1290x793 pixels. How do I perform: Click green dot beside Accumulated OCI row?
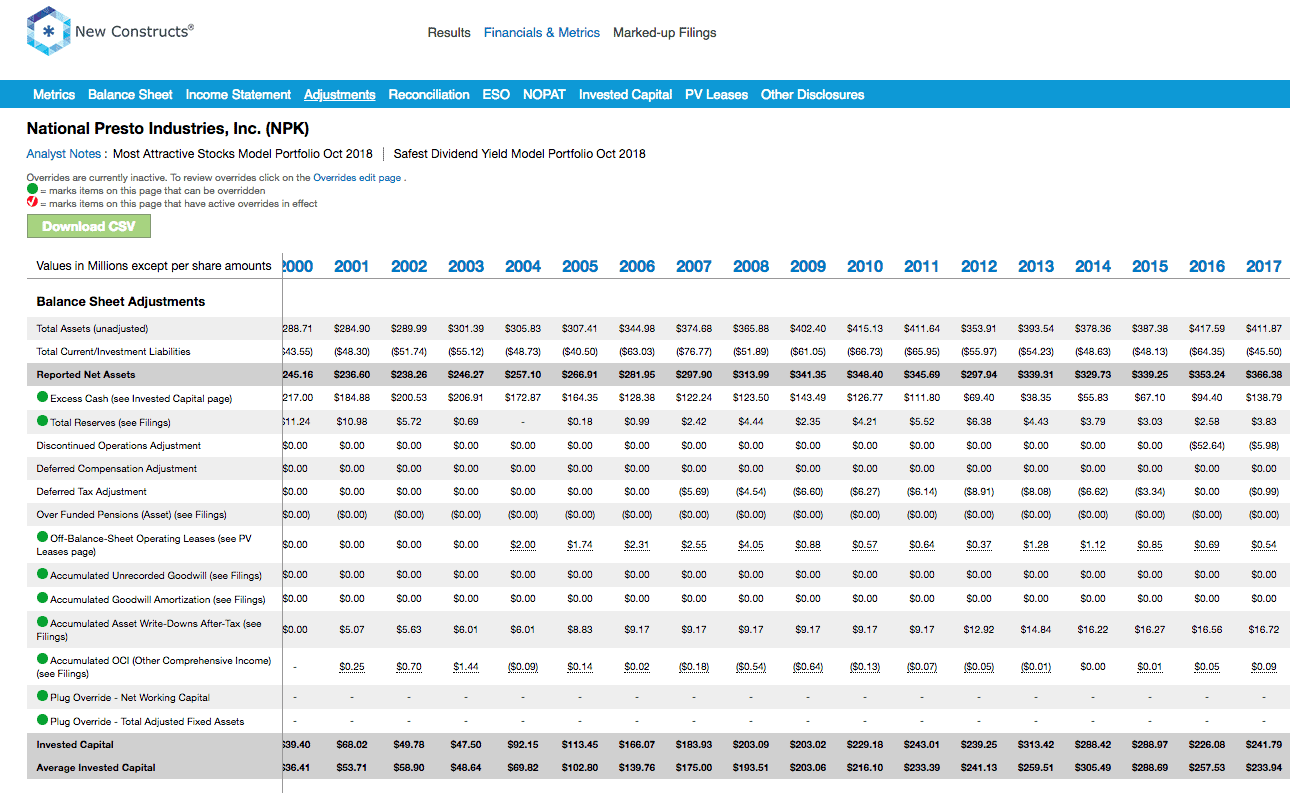42,659
